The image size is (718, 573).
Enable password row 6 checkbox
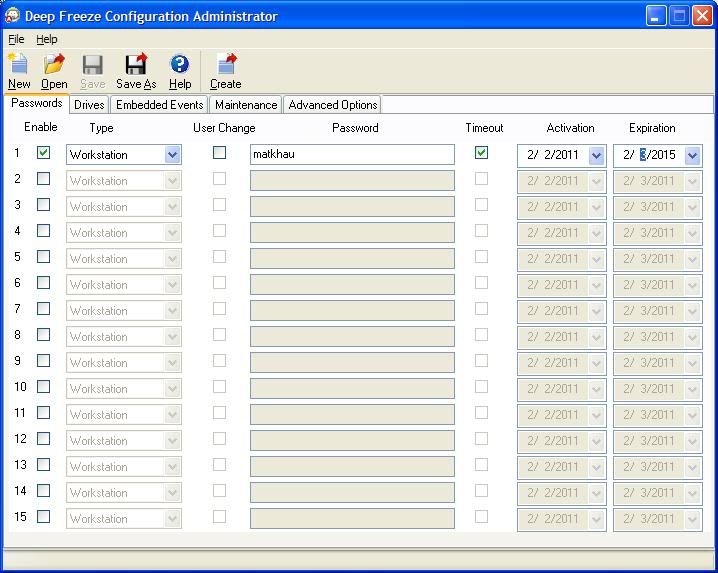click(x=44, y=283)
